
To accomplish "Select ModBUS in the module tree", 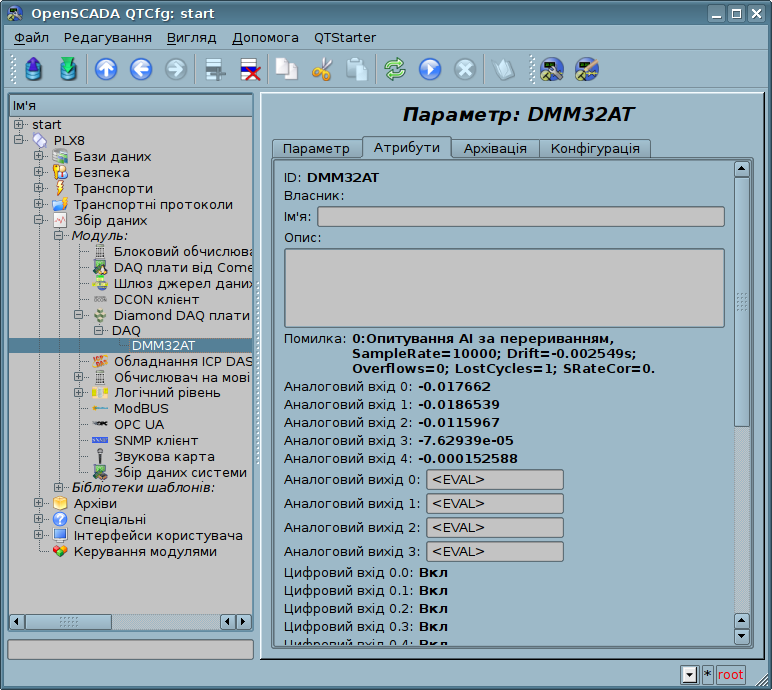I will click(140, 408).
